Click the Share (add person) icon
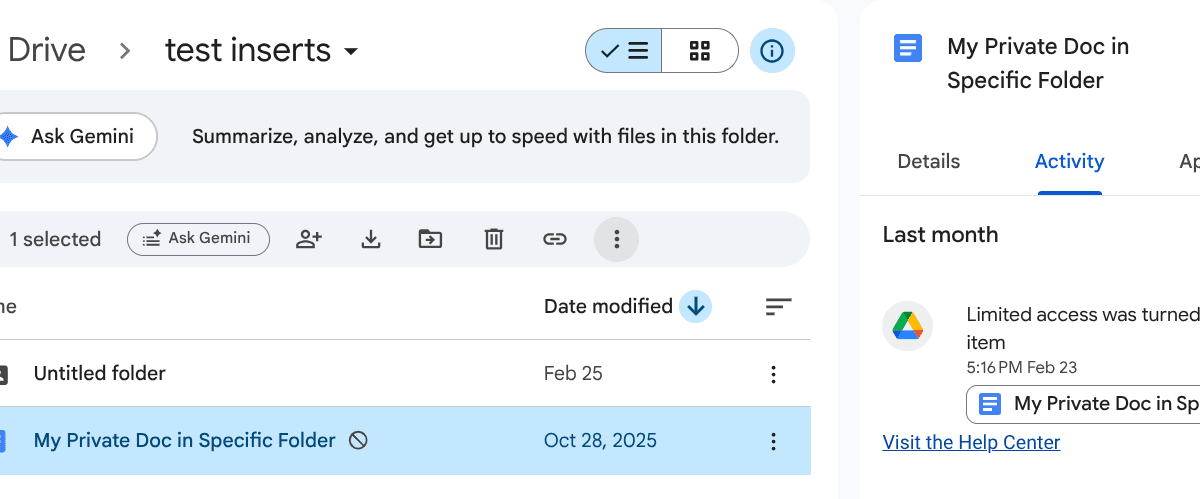Screen dimensions: 1200x499 (309, 239)
